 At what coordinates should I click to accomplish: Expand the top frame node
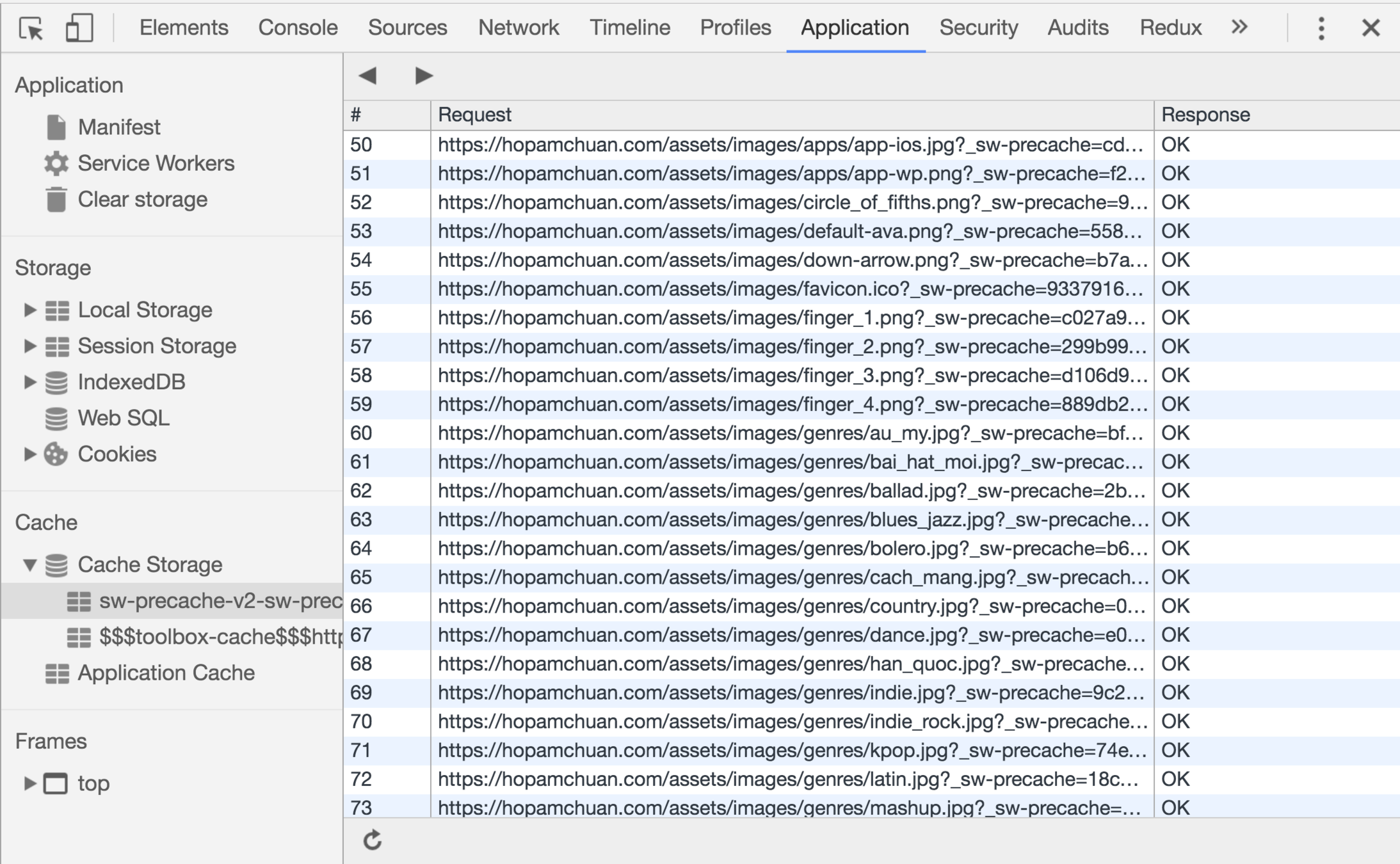(29, 783)
